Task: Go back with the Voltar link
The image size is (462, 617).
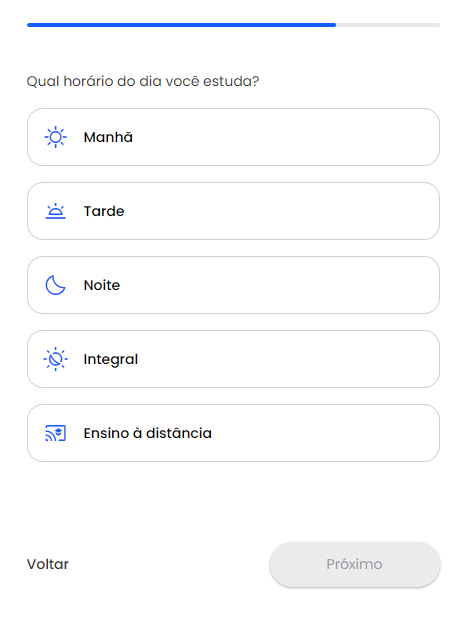Action: pyautogui.click(x=48, y=564)
